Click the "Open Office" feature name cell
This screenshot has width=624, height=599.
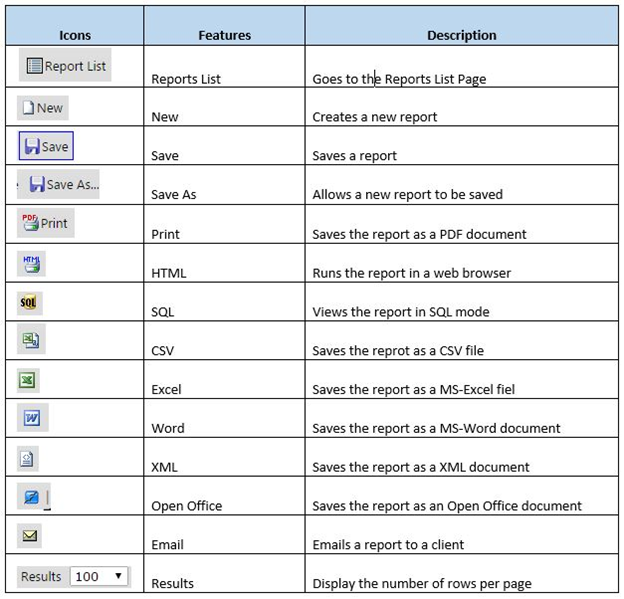[186, 506]
